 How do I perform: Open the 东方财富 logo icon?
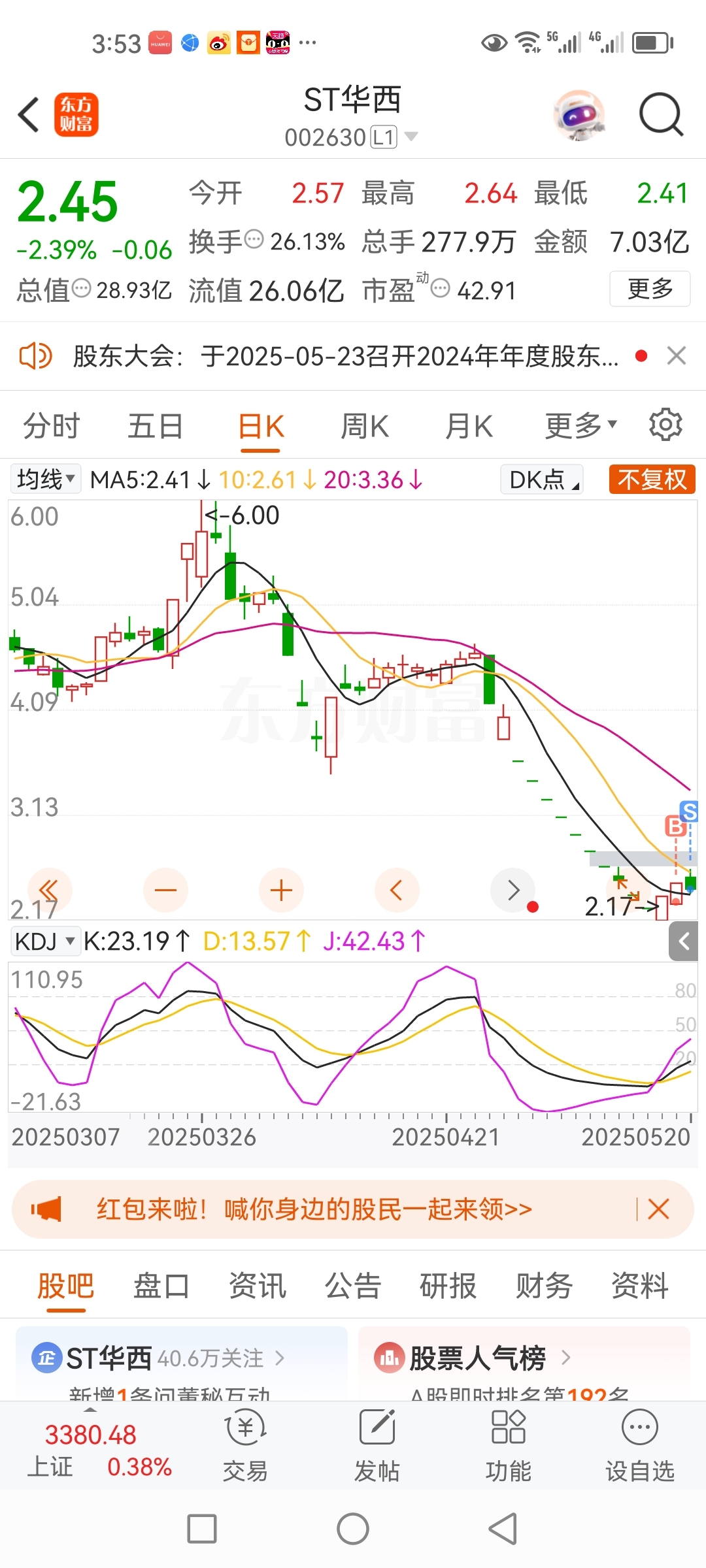(x=76, y=114)
